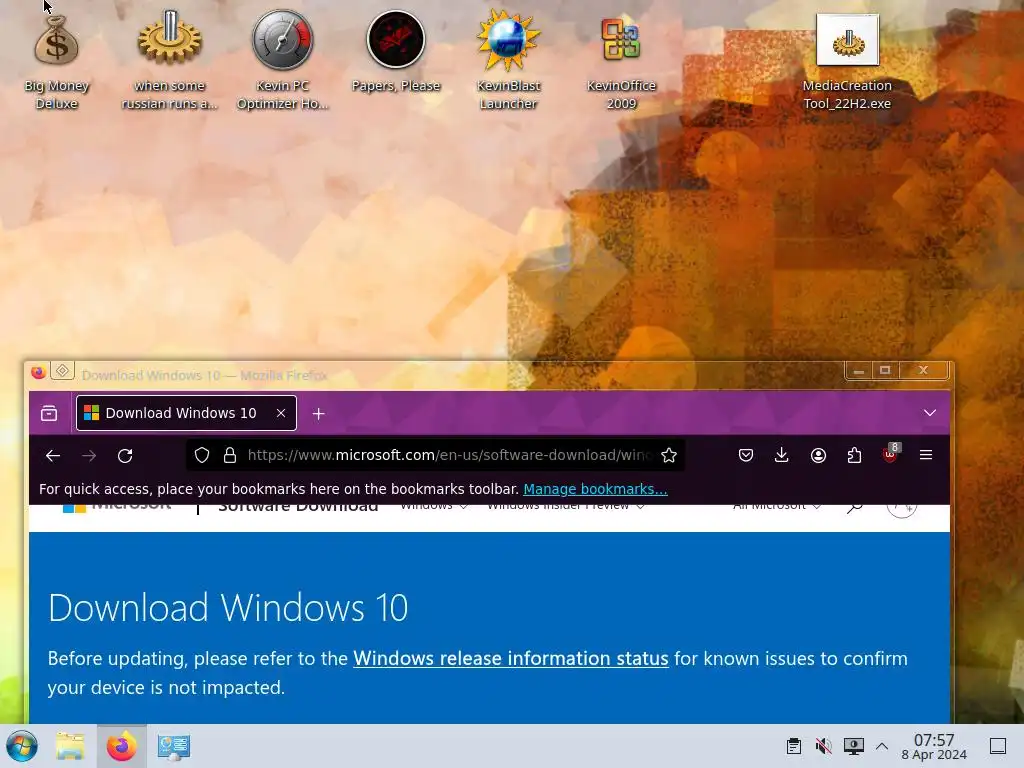Screen dimensions: 1024x768
Task: Click the uBlock Origin extension icon
Action: (891, 454)
